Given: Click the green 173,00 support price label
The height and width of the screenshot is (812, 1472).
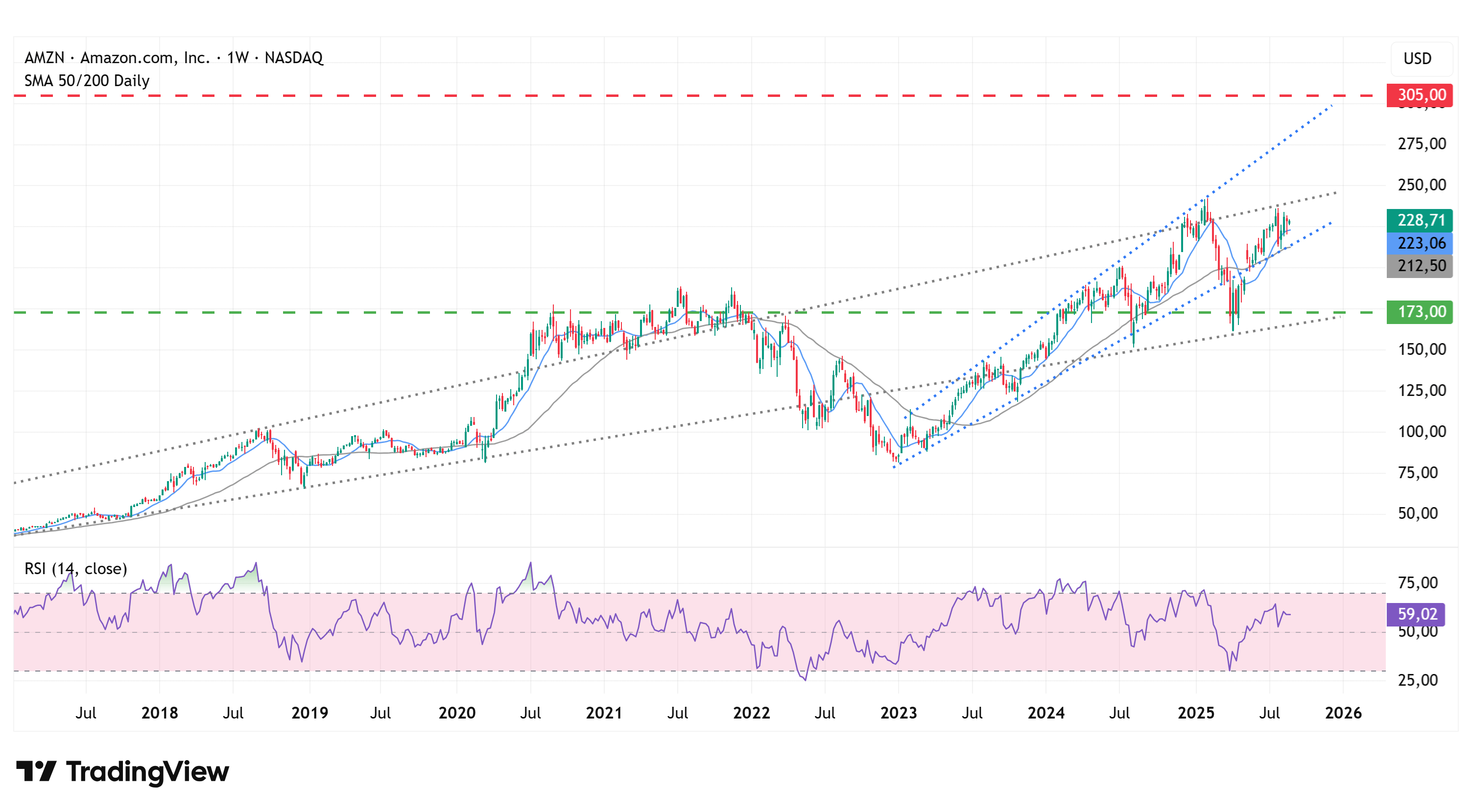Looking at the screenshot, I should click(x=1419, y=312).
